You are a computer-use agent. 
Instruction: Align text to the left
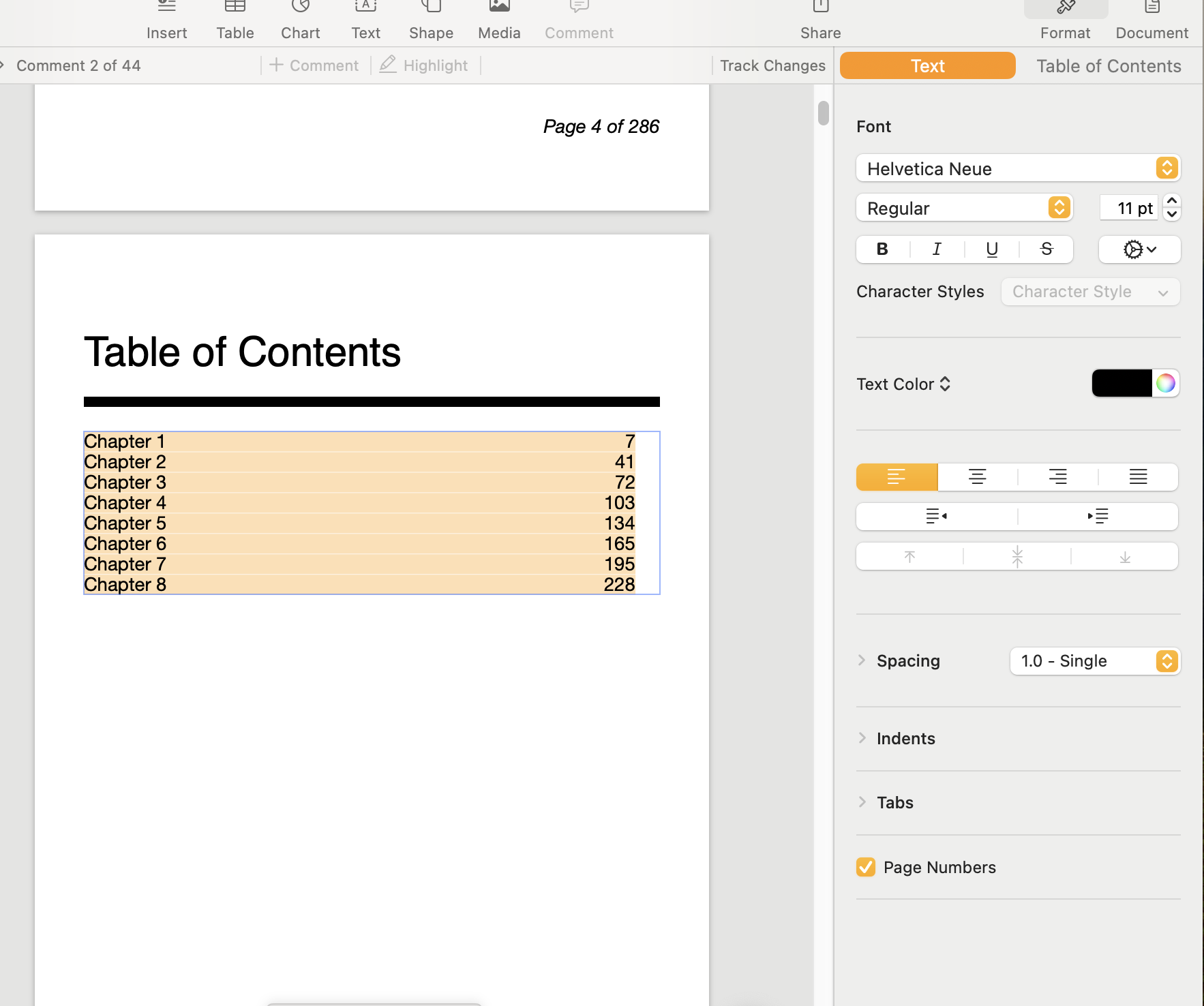pyautogui.click(x=897, y=477)
